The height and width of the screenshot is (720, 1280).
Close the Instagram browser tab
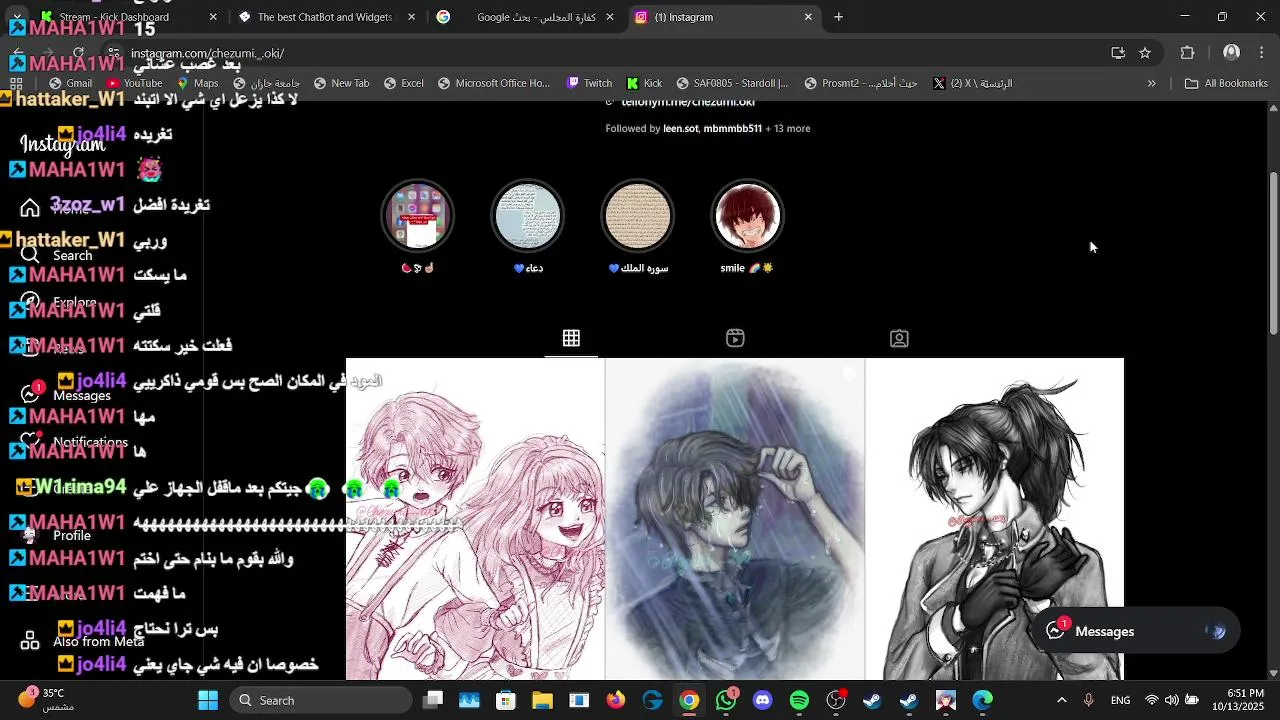(x=808, y=17)
